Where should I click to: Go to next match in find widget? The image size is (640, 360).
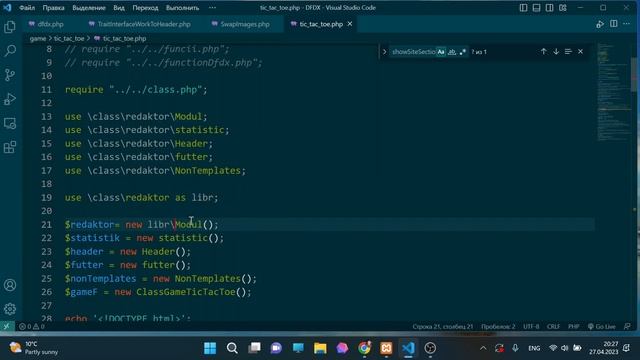pos(556,51)
